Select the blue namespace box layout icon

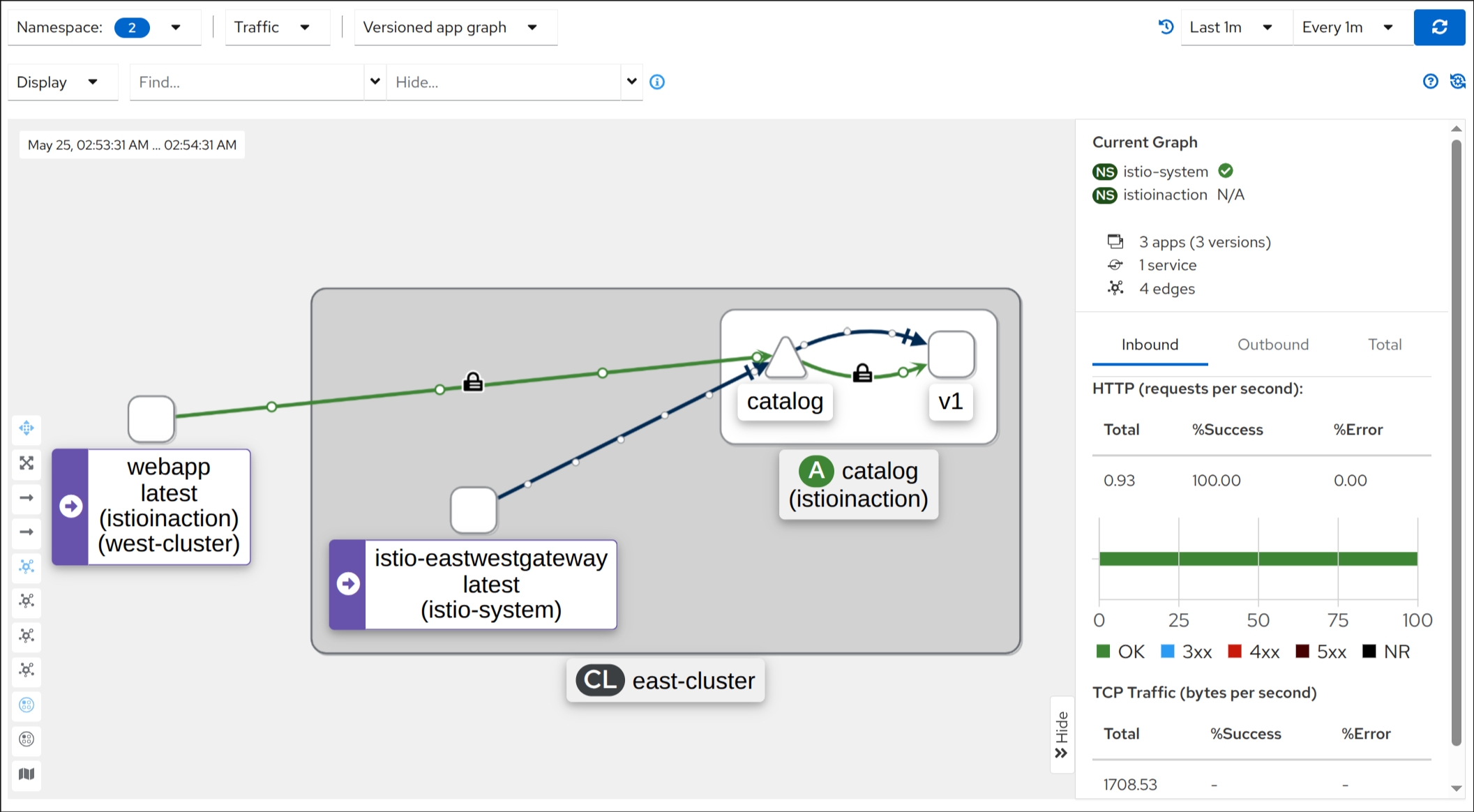(27, 705)
